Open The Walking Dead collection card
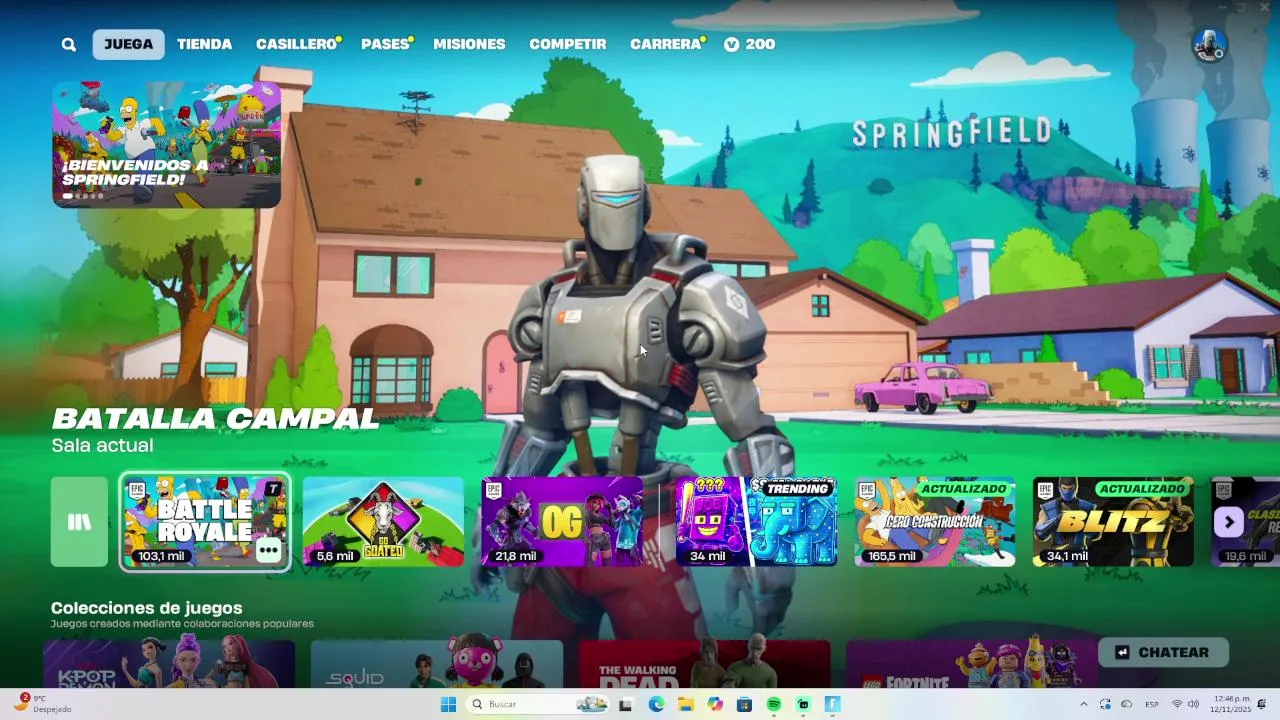This screenshot has width=1280, height=720. [x=704, y=664]
